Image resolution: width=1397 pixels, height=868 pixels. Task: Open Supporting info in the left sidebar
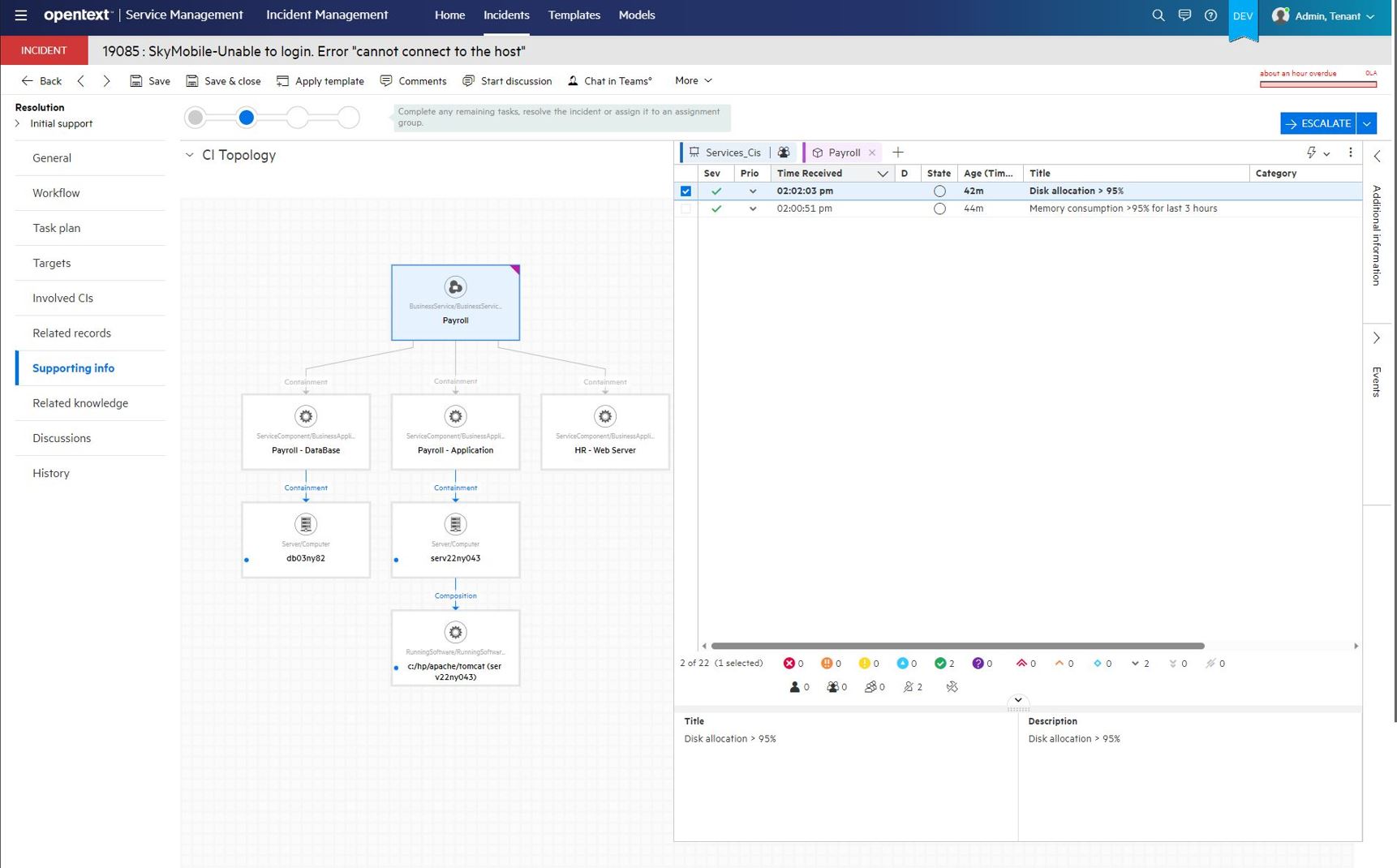click(x=73, y=367)
